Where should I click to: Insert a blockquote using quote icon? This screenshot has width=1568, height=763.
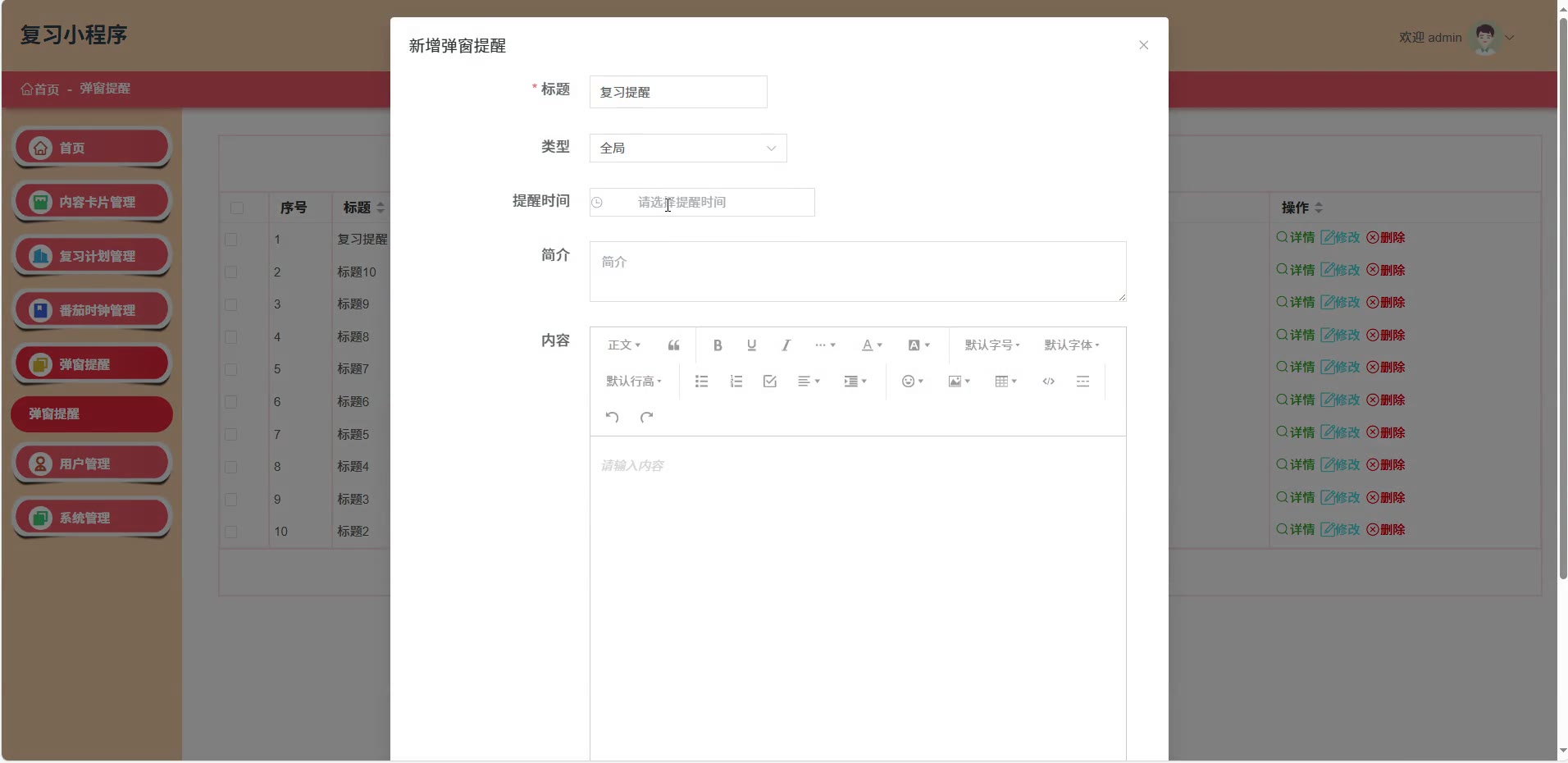(x=673, y=345)
